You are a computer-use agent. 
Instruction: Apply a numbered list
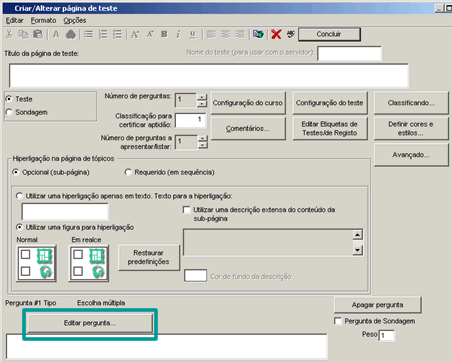coord(103,34)
